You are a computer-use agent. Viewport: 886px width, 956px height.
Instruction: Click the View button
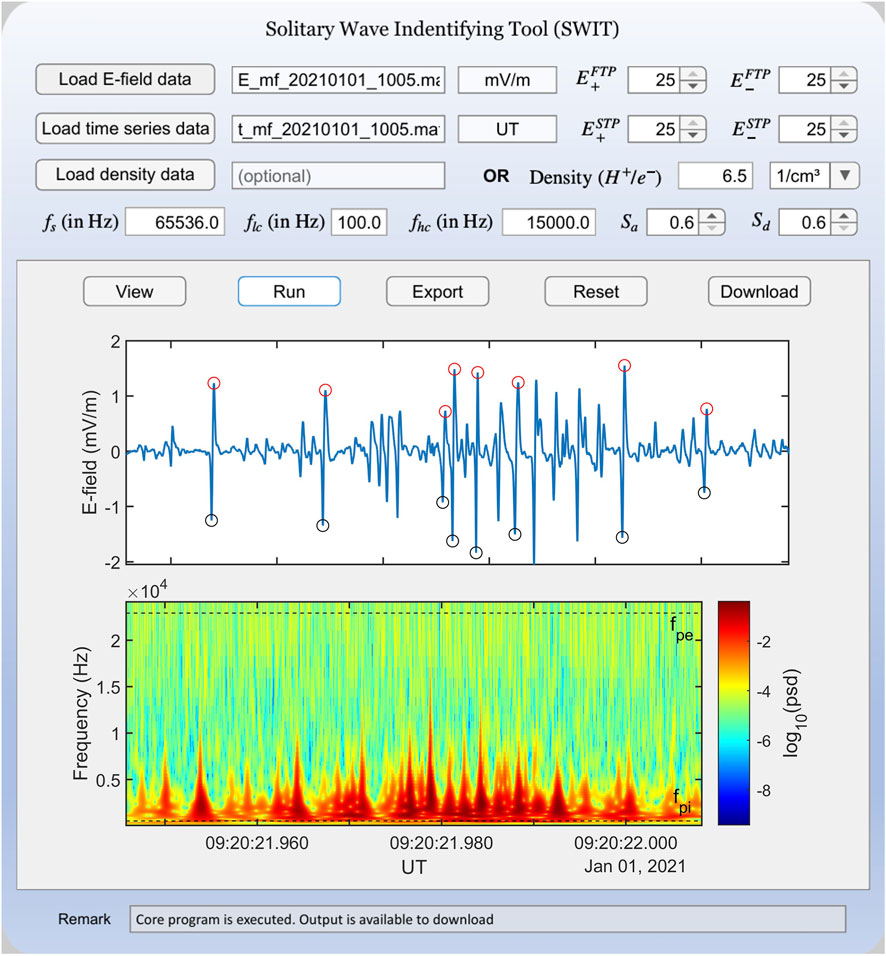134,292
